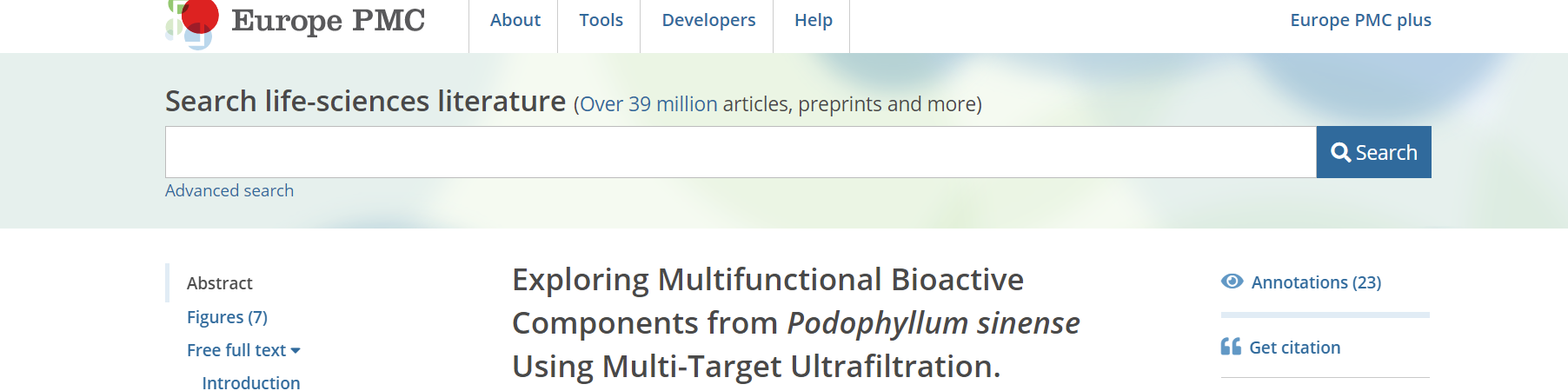The width and height of the screenshot is (1568, 391).
Task: Open the Tools menu
Action: click(601, 20)
